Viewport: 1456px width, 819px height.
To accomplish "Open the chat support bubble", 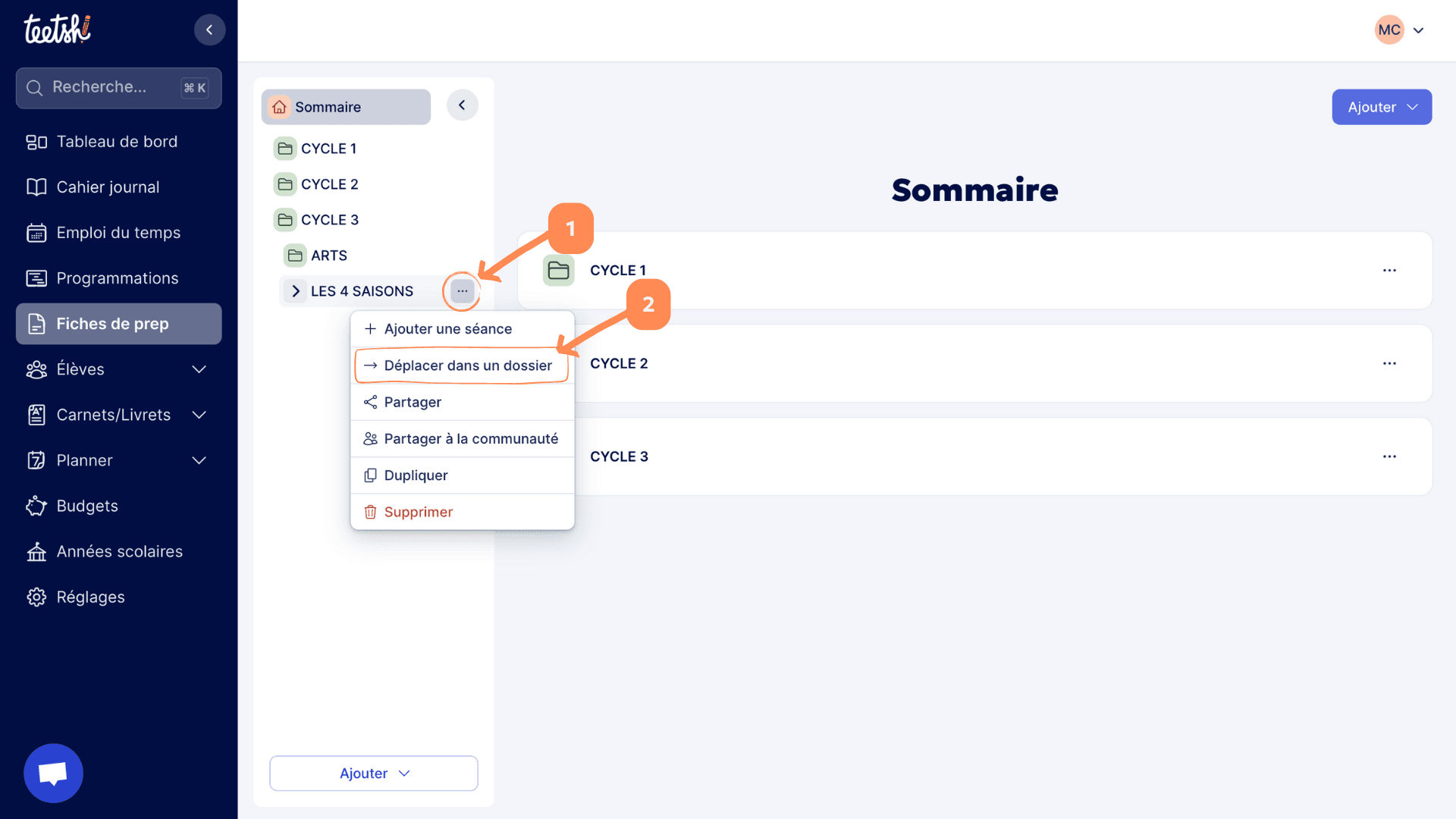I will (x=53, y=773).
